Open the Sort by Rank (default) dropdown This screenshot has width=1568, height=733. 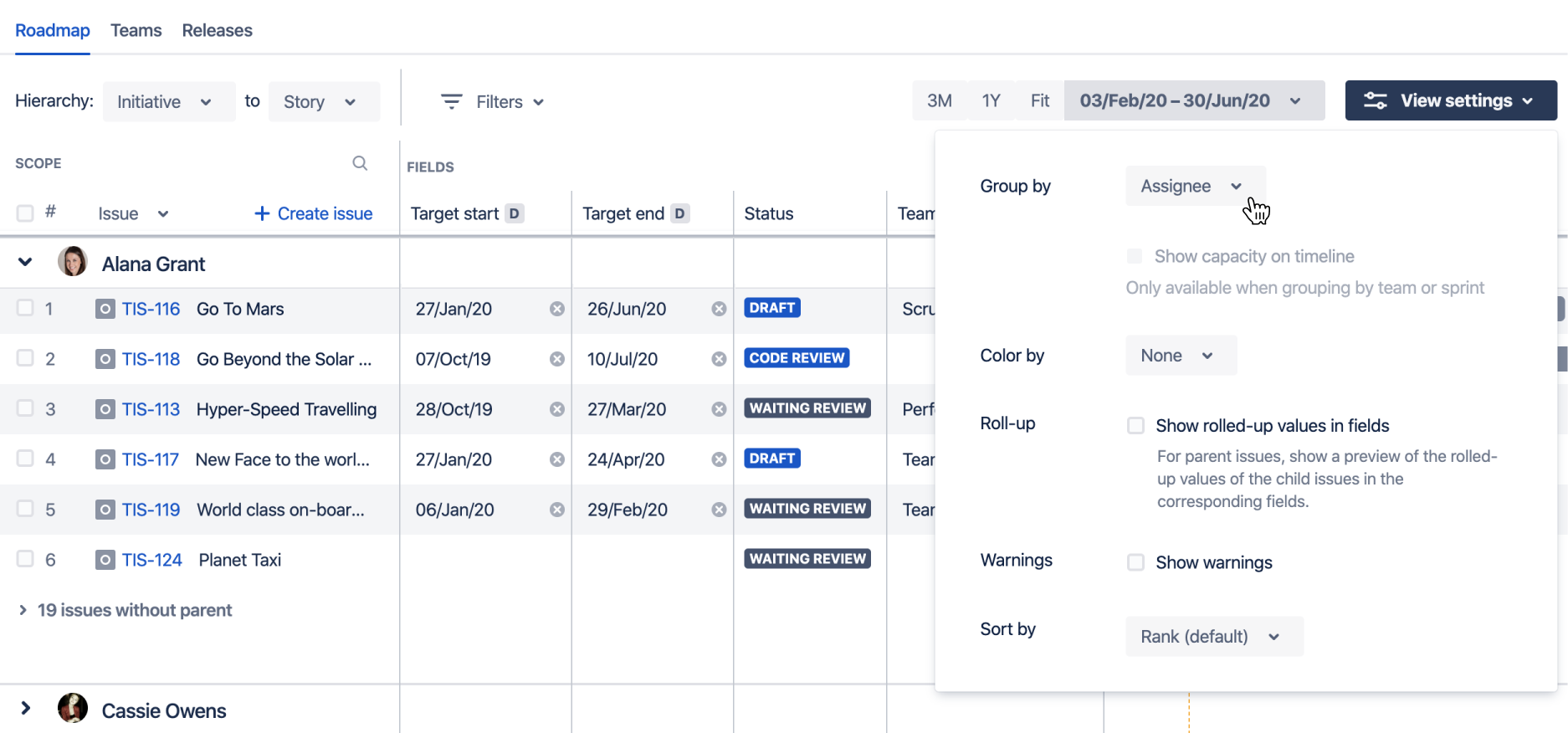pos(1214,637)
